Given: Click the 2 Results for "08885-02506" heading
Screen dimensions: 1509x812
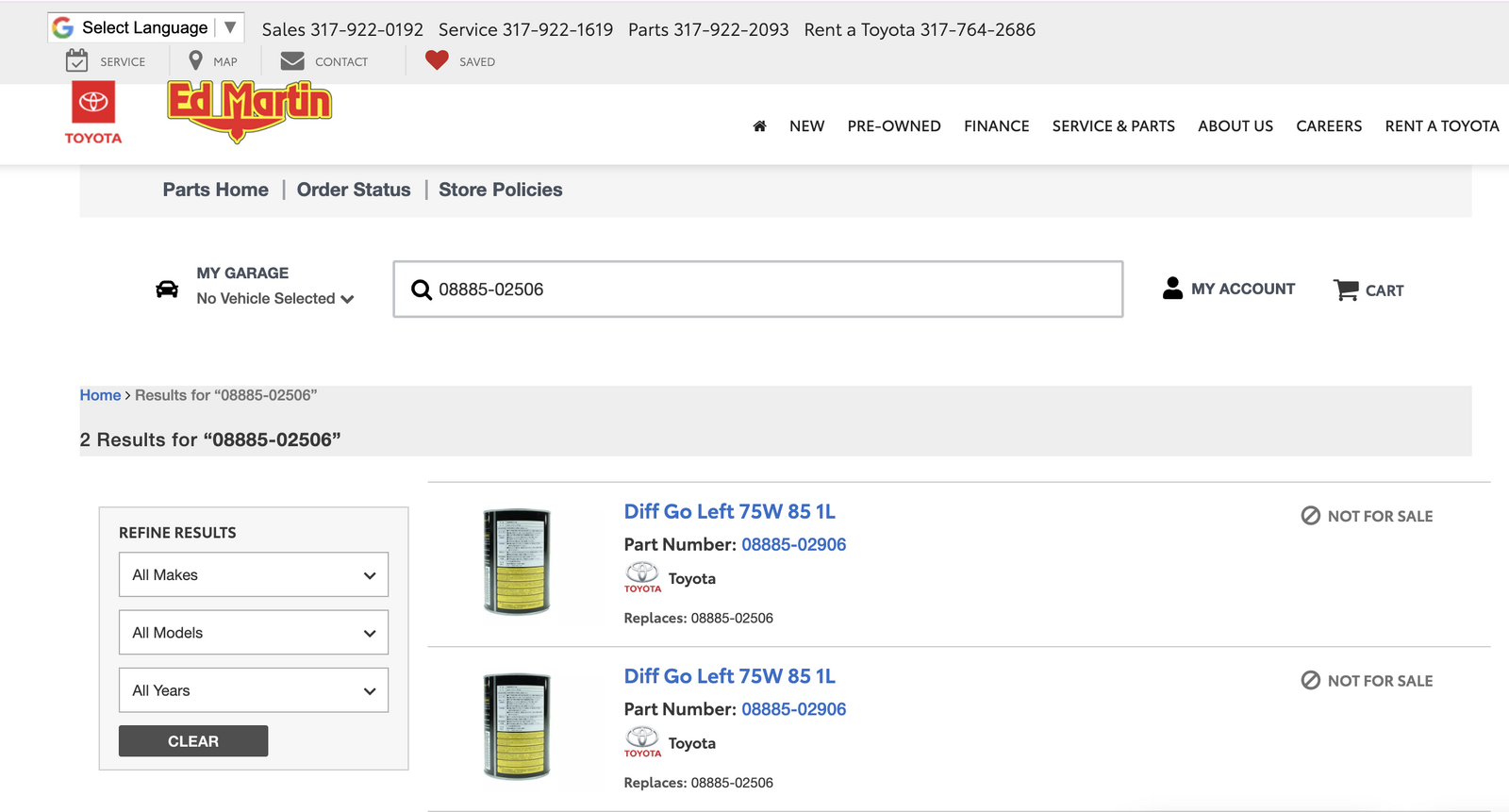Looking at the screenshot, I should 210,439.
